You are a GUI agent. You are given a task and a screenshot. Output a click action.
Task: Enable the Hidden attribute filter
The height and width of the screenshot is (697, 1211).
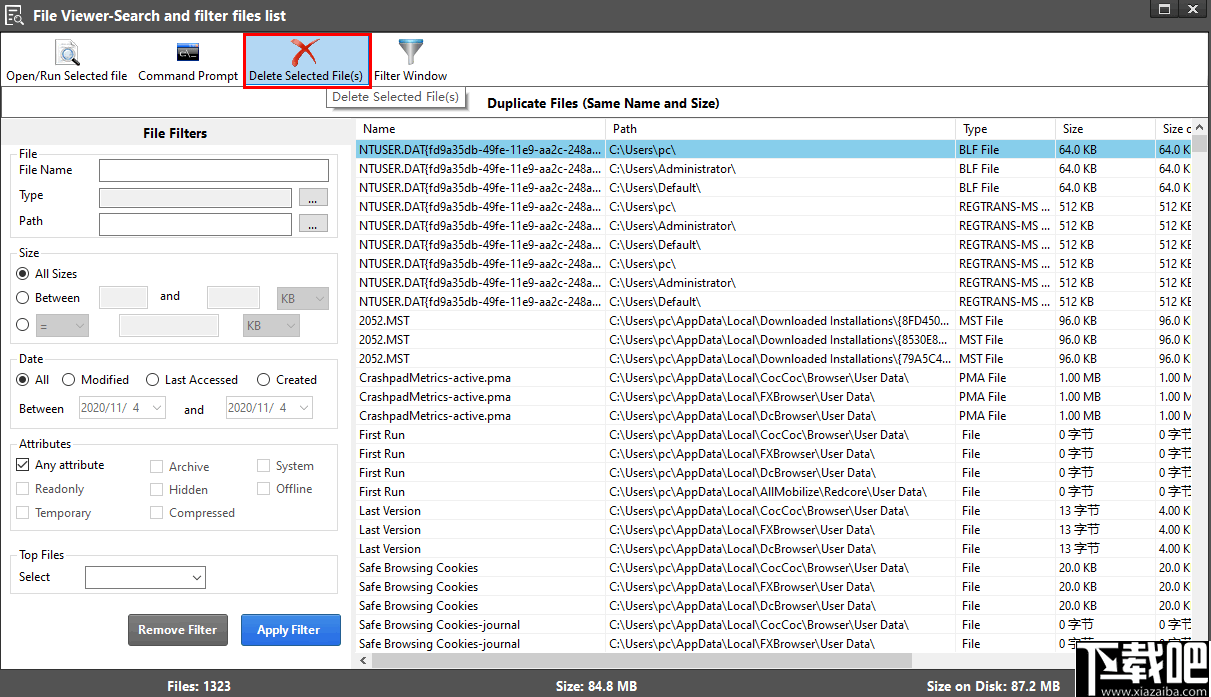156,488
